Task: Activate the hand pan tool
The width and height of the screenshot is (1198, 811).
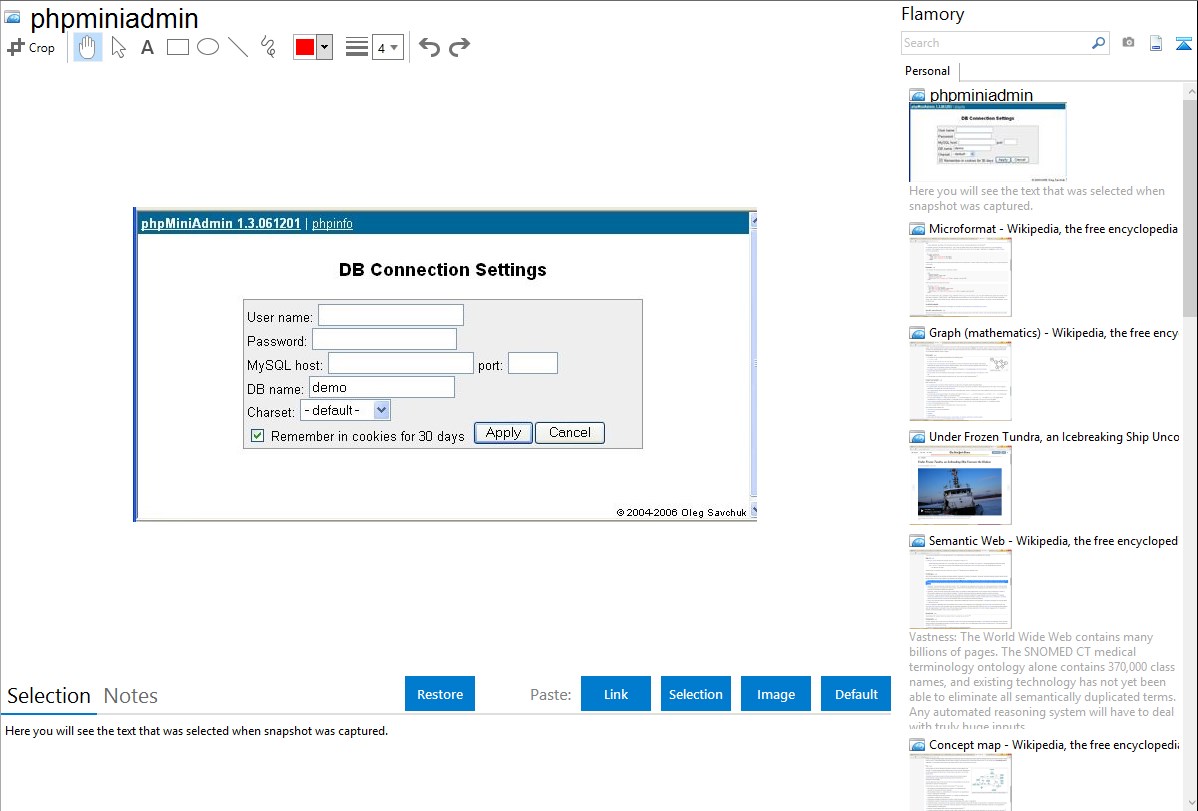Action: tap(87, 47)
